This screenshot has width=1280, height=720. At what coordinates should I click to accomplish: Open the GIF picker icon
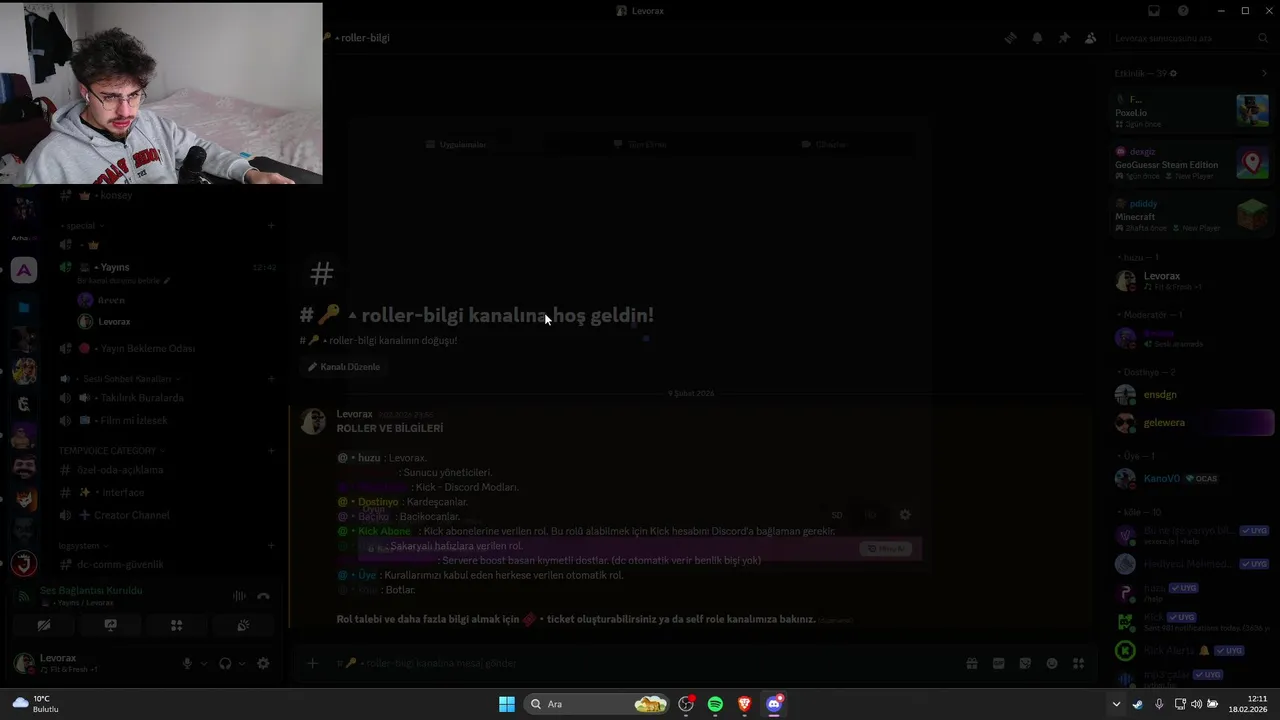(998, 663)
